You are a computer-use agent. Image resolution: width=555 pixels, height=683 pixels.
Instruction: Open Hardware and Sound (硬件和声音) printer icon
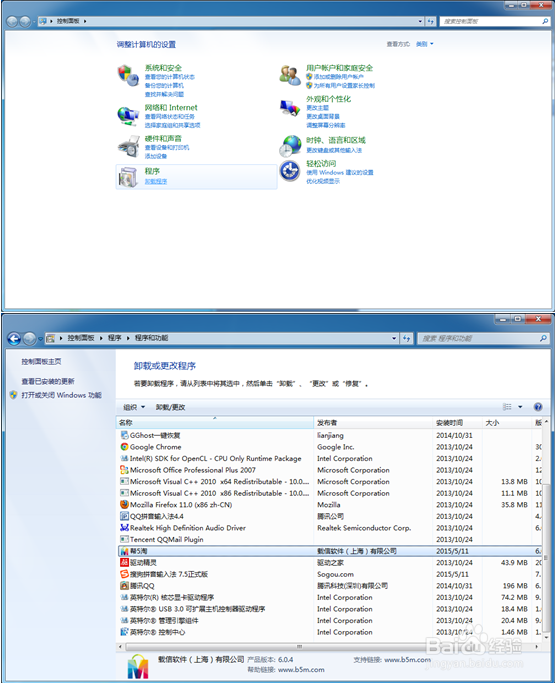pos(128,146)
